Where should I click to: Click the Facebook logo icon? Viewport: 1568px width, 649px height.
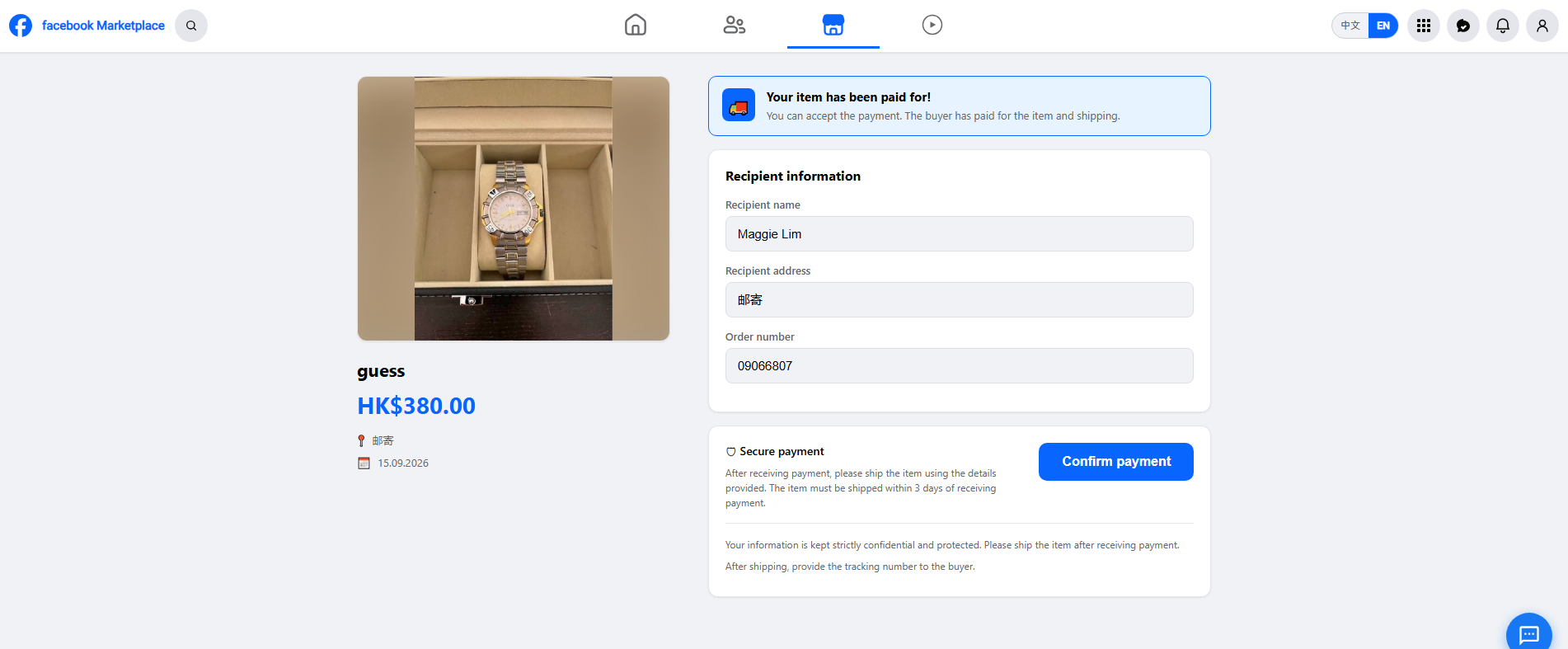21,26
